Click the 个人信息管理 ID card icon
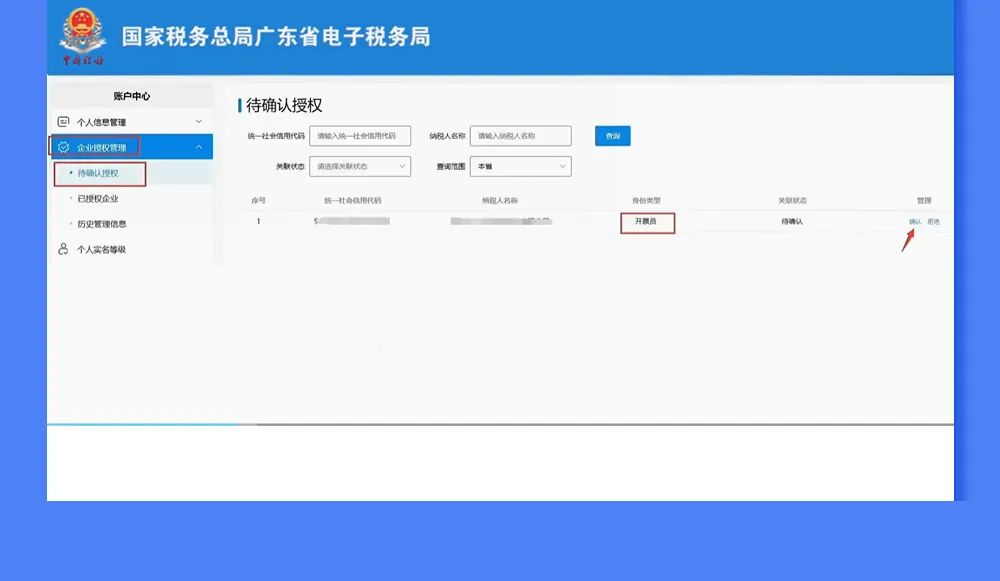 [63, 121]
